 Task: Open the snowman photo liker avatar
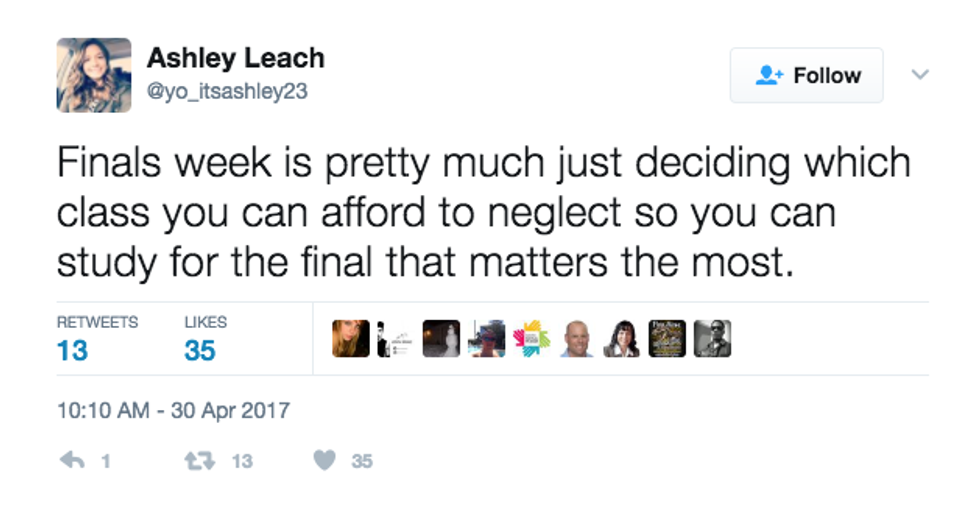point(441,338)
